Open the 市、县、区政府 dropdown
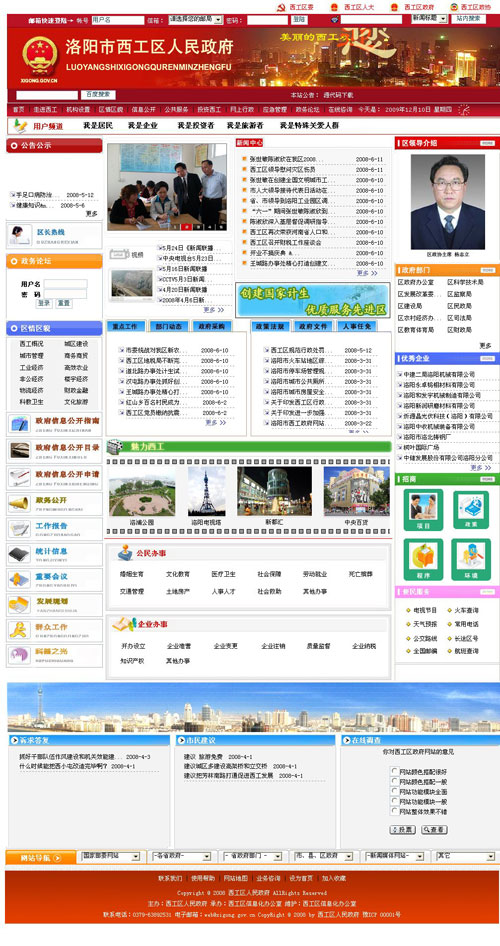Screen dimensions: 500x946 [x=324, y=856]
